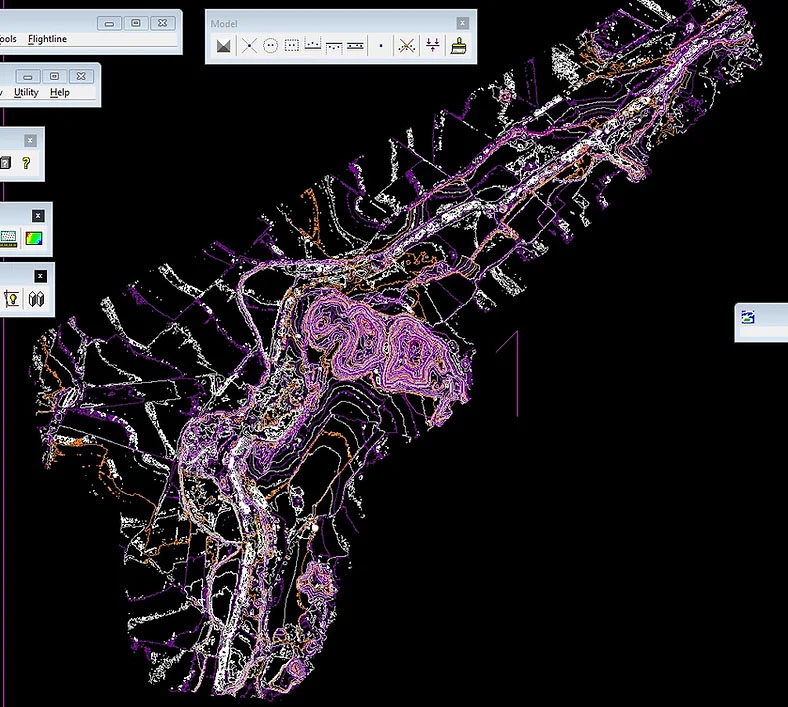Click the solid triangle surface icon in Model toolbar
This screenshot has width=788, height=707.
coord(224,46)
